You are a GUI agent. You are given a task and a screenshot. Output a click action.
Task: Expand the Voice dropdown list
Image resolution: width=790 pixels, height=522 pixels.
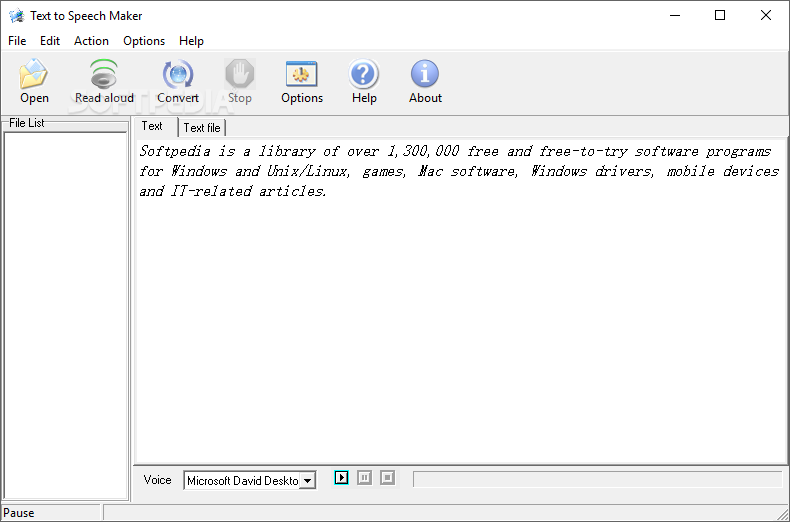click(x=308, y=481)
